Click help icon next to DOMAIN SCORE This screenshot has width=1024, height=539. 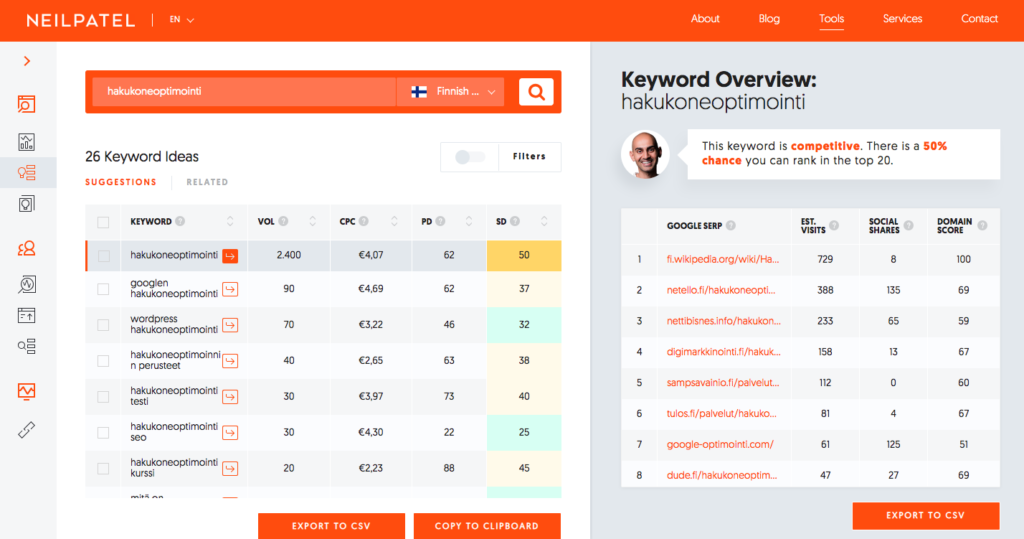click(x=982, y=225)
